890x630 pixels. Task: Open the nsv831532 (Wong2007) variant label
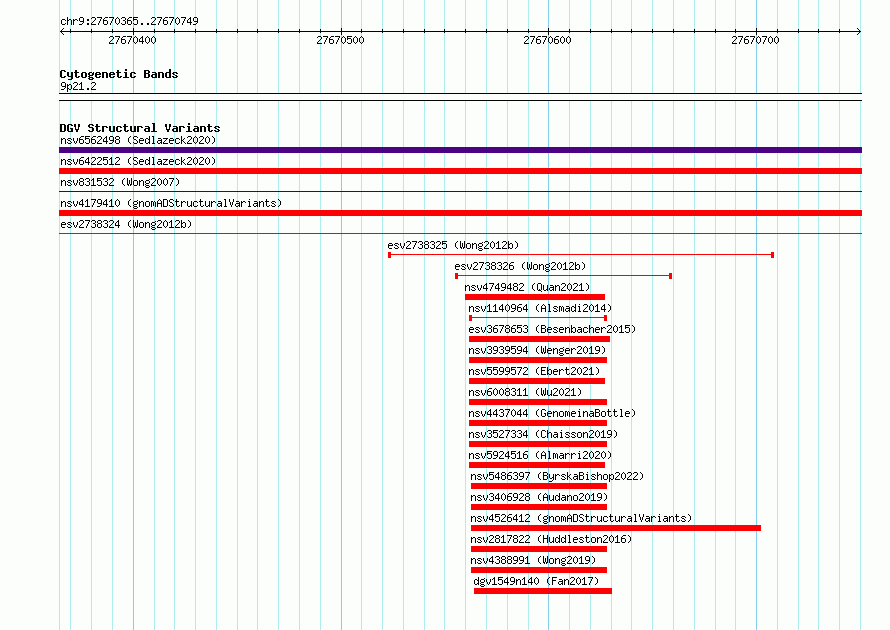[120, 182]
